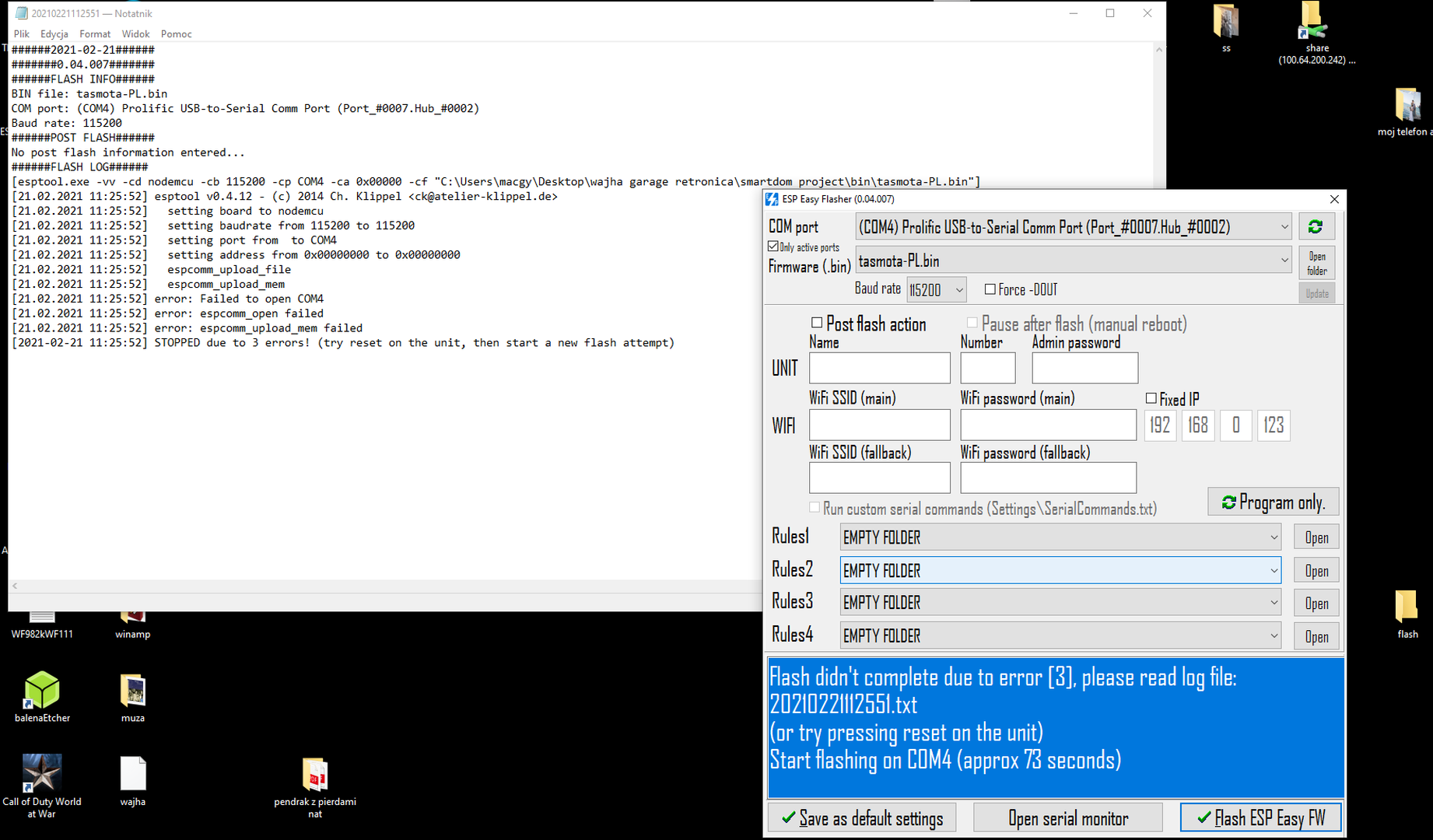Open the Format menu in Notatnik
Viewport: 1433px width, 840px height.
click(95, 34)
